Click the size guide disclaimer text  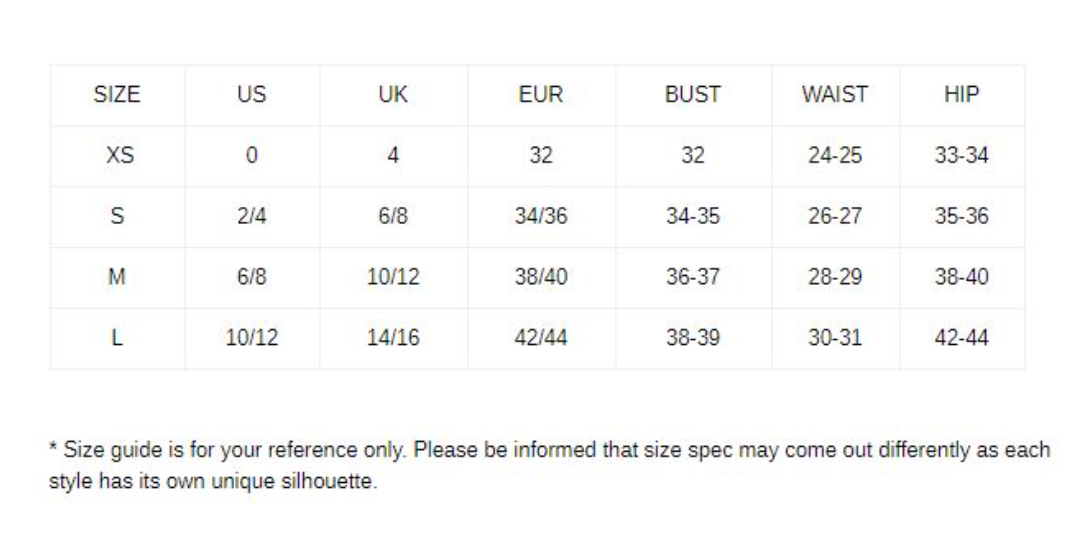pos(549,466)
